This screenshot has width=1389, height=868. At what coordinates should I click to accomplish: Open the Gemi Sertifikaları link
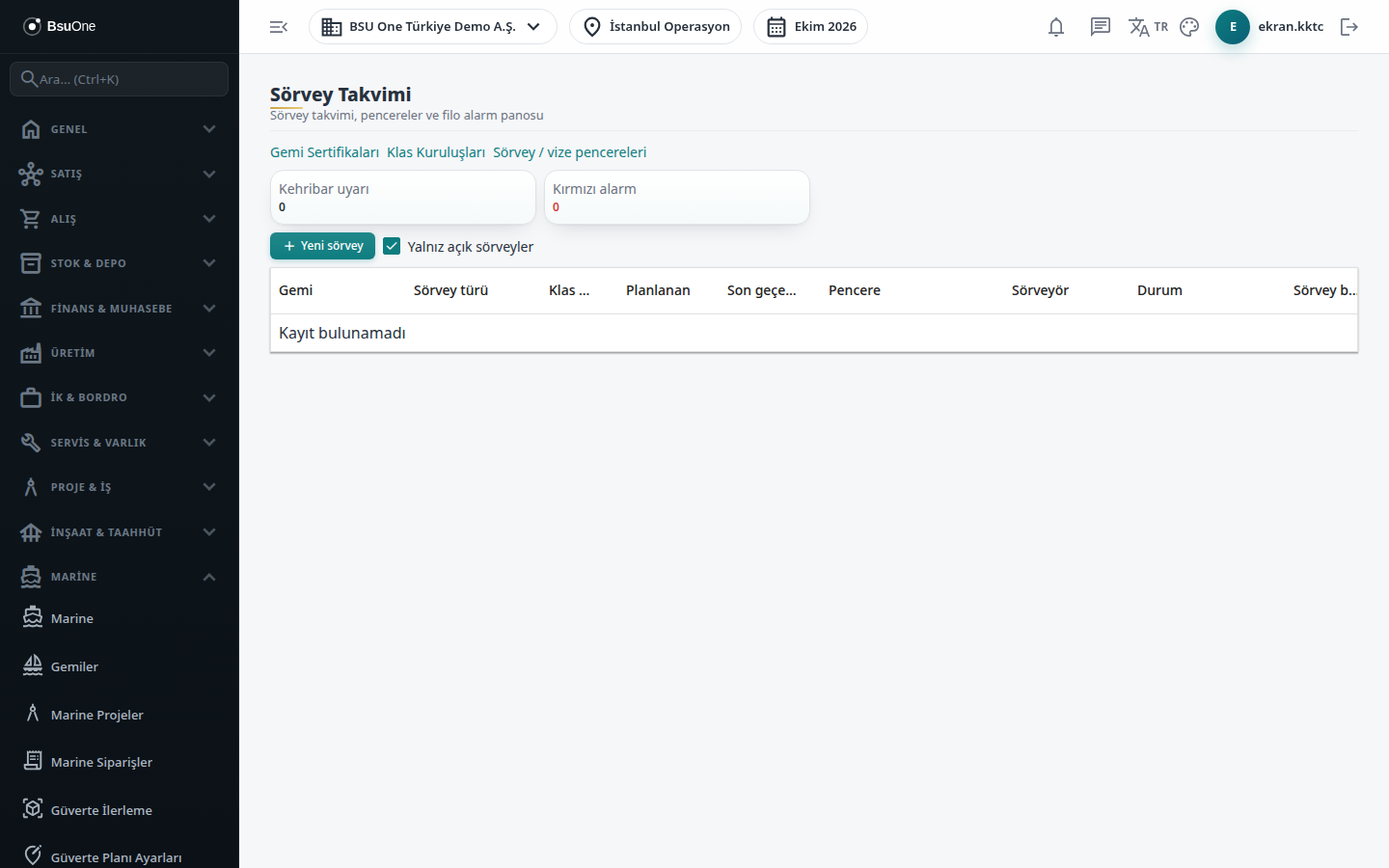click(x=324, y=152)
